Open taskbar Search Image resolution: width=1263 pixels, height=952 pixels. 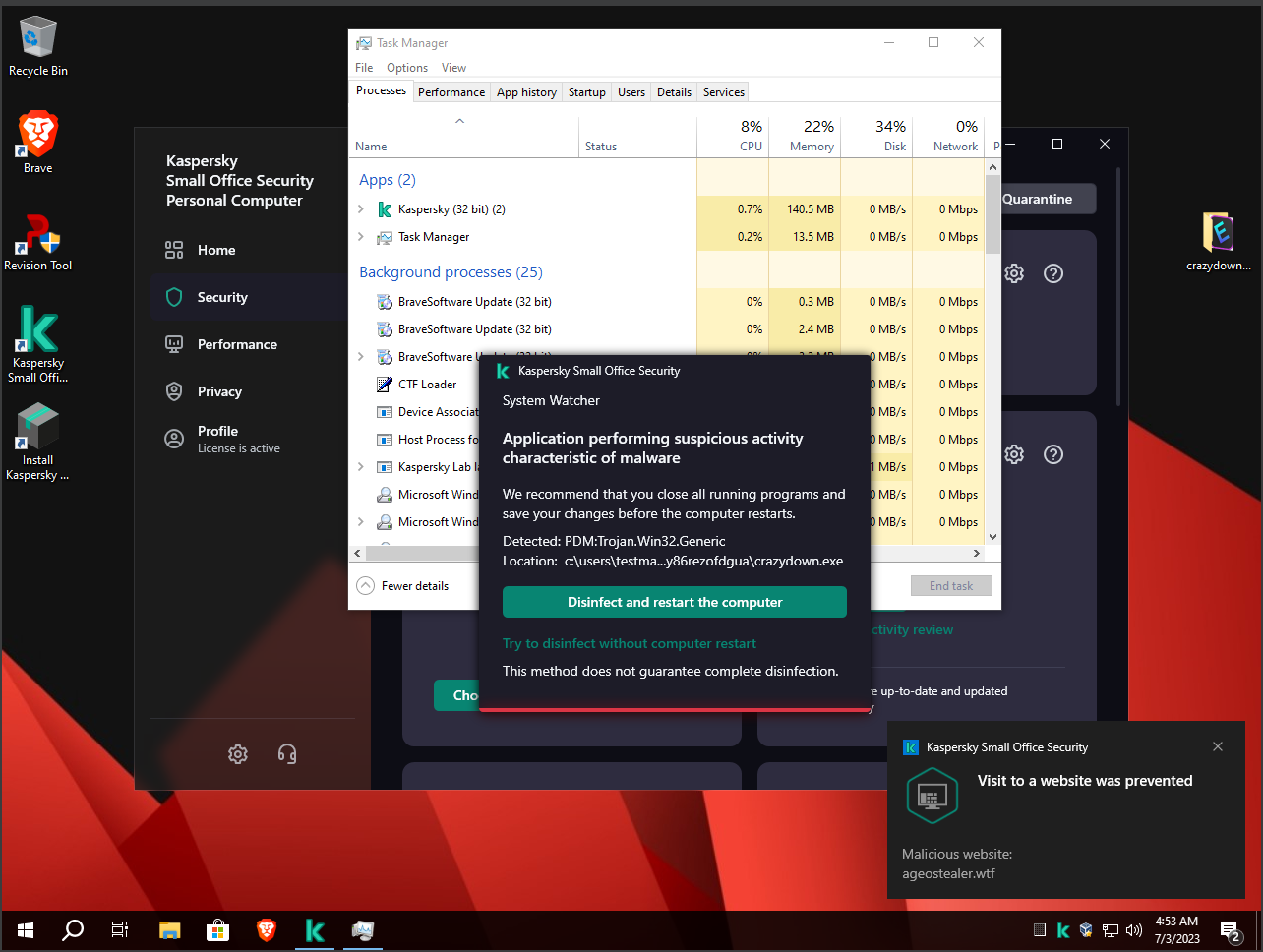click(x=73, y=930)
